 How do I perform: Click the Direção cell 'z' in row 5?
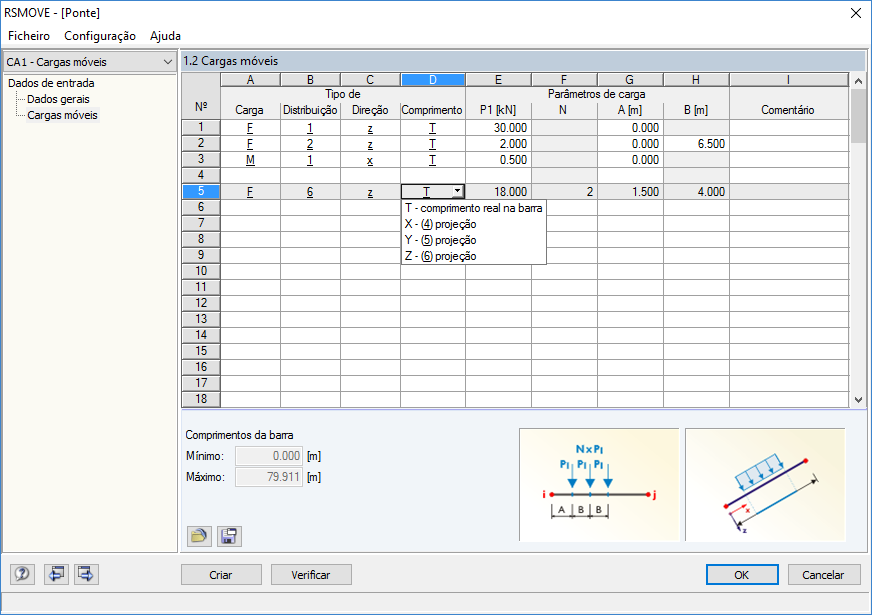tap(370, 191)
